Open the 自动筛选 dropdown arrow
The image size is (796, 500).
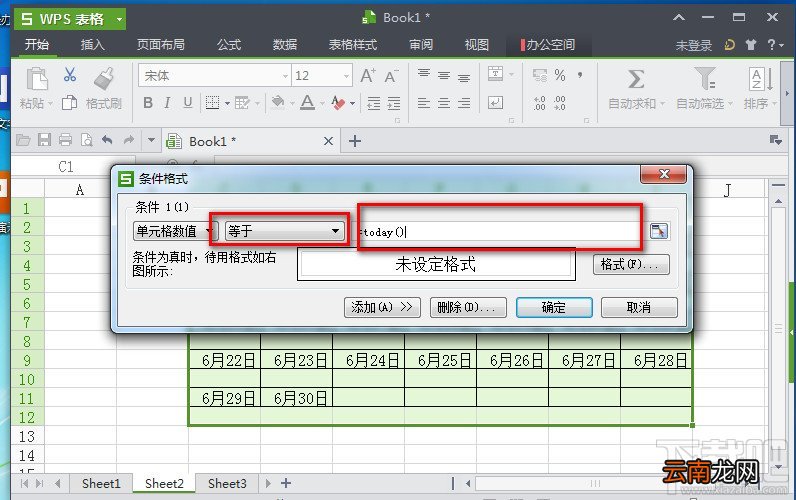tap(731, 104)
